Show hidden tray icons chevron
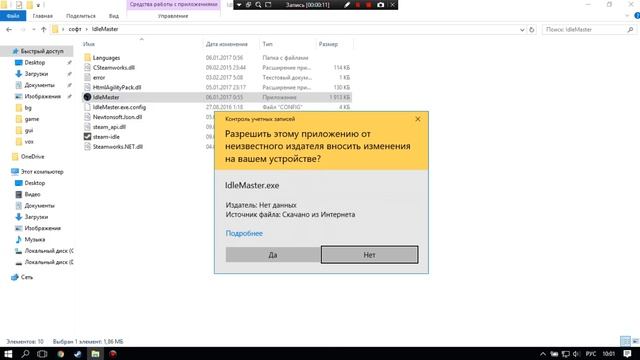This screenshot has width=640, height=360. click(x=543, y=354)
